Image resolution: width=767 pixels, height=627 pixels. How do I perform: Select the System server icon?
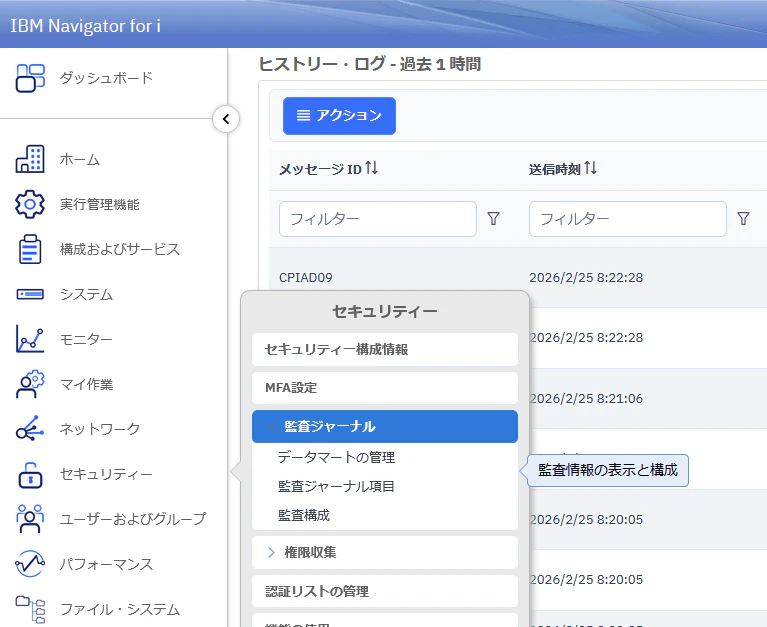point(30,294)
